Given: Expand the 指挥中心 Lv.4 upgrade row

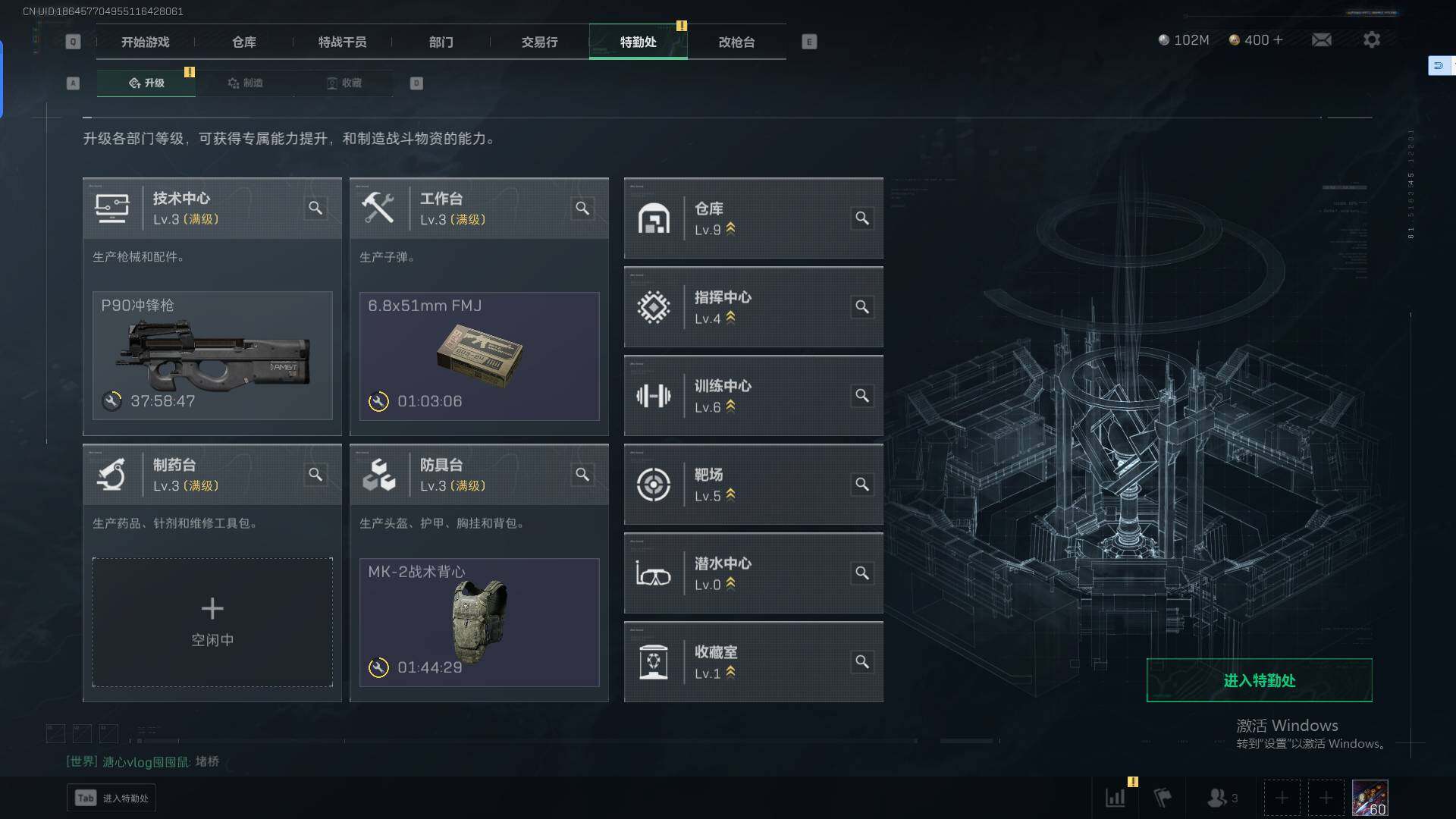Looking at the screenshot, I should coord(753,307).
